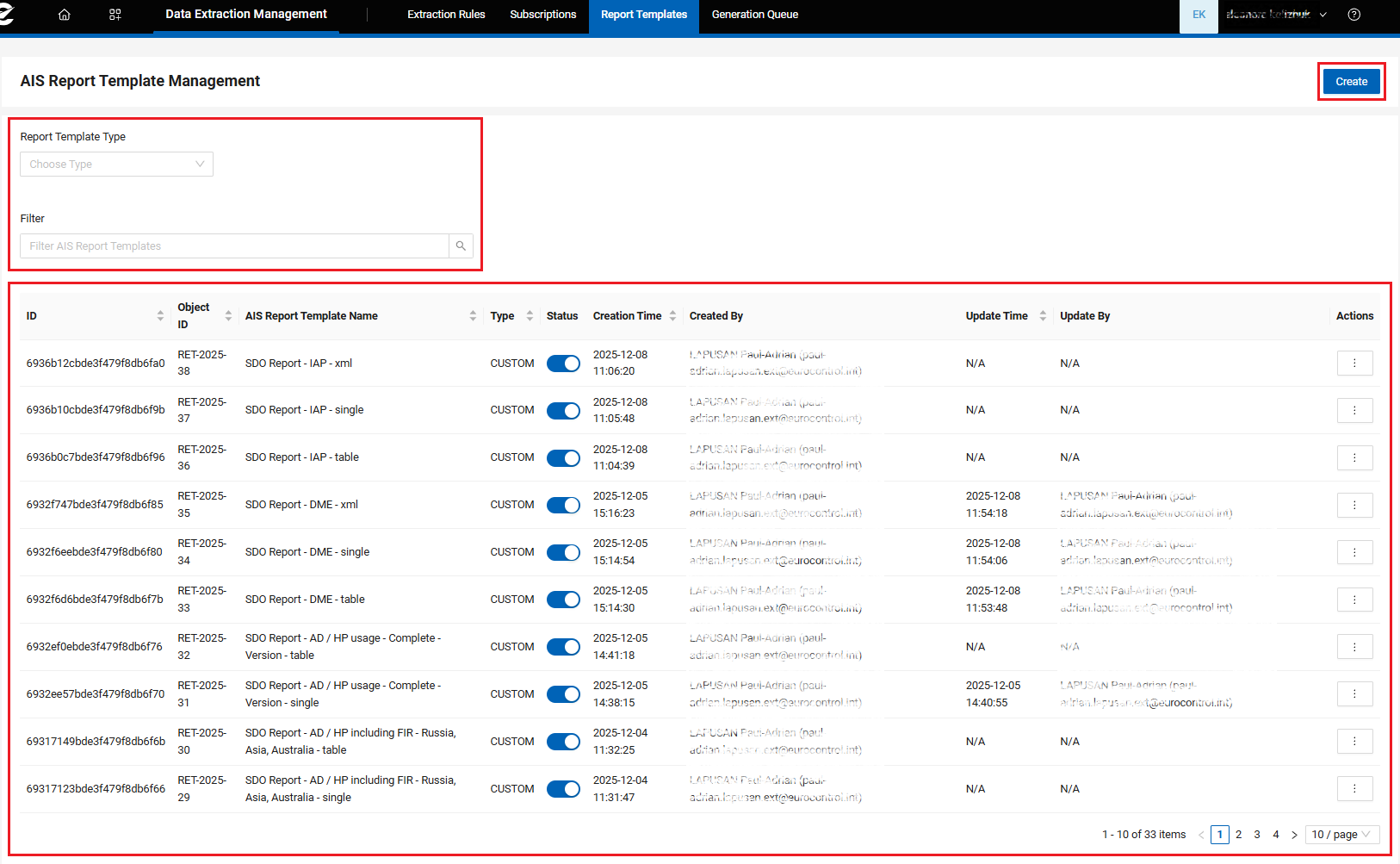This screenshot has height=864, width=1400.
Task: Go to page 4 of results
Action: 1276,835
